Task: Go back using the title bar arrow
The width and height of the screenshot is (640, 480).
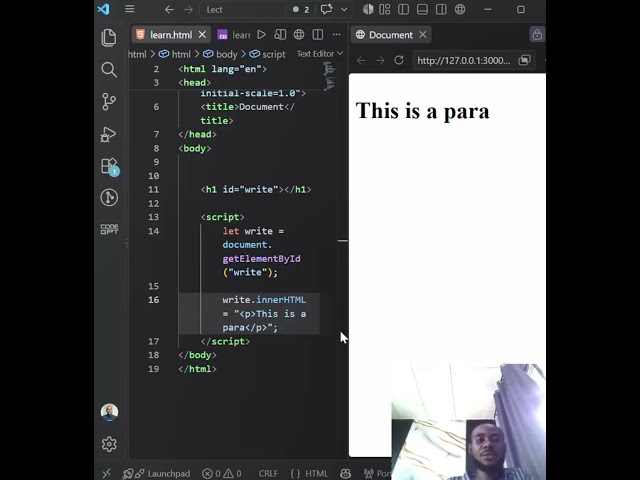Action: click(169, 9)
